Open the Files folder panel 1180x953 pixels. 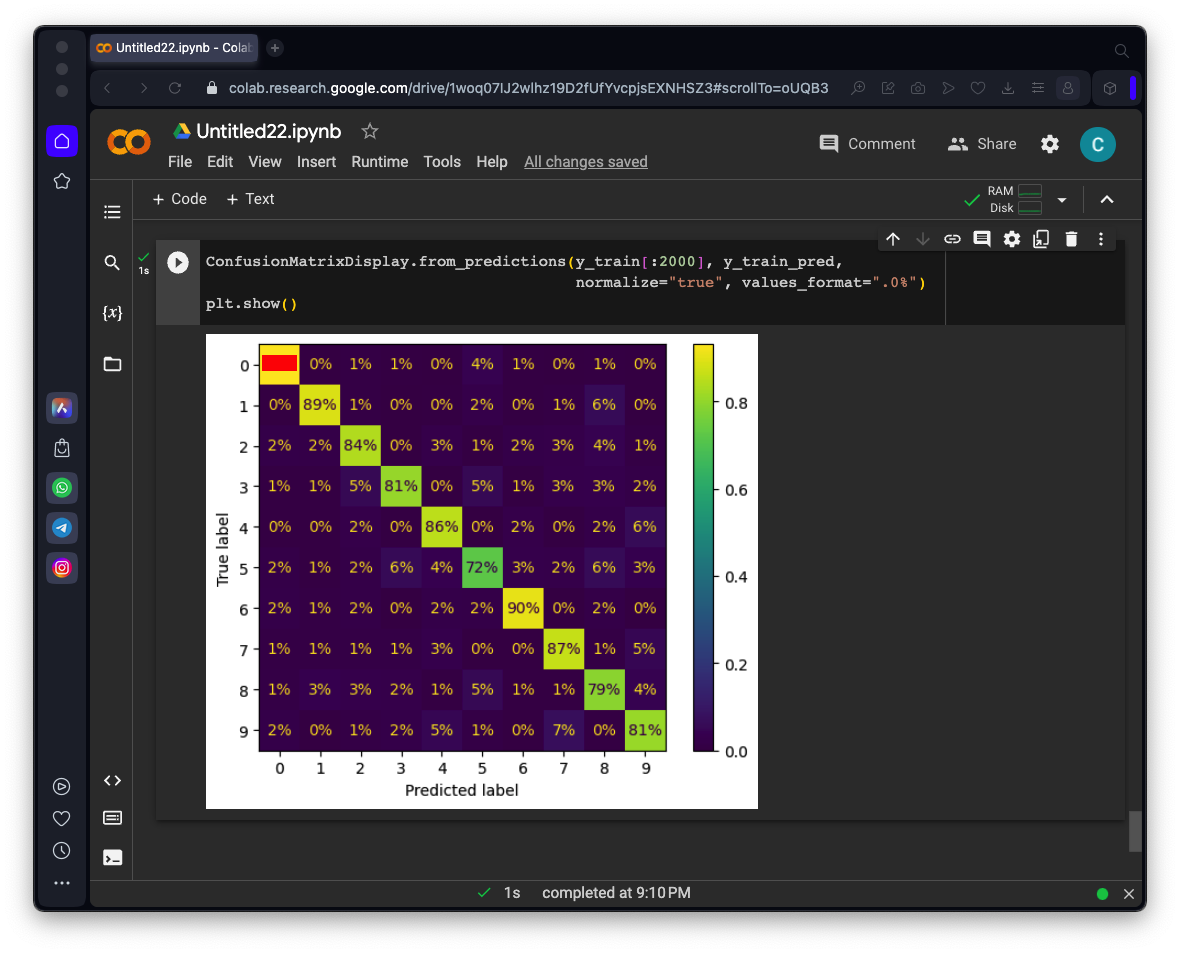pos(112,364)
